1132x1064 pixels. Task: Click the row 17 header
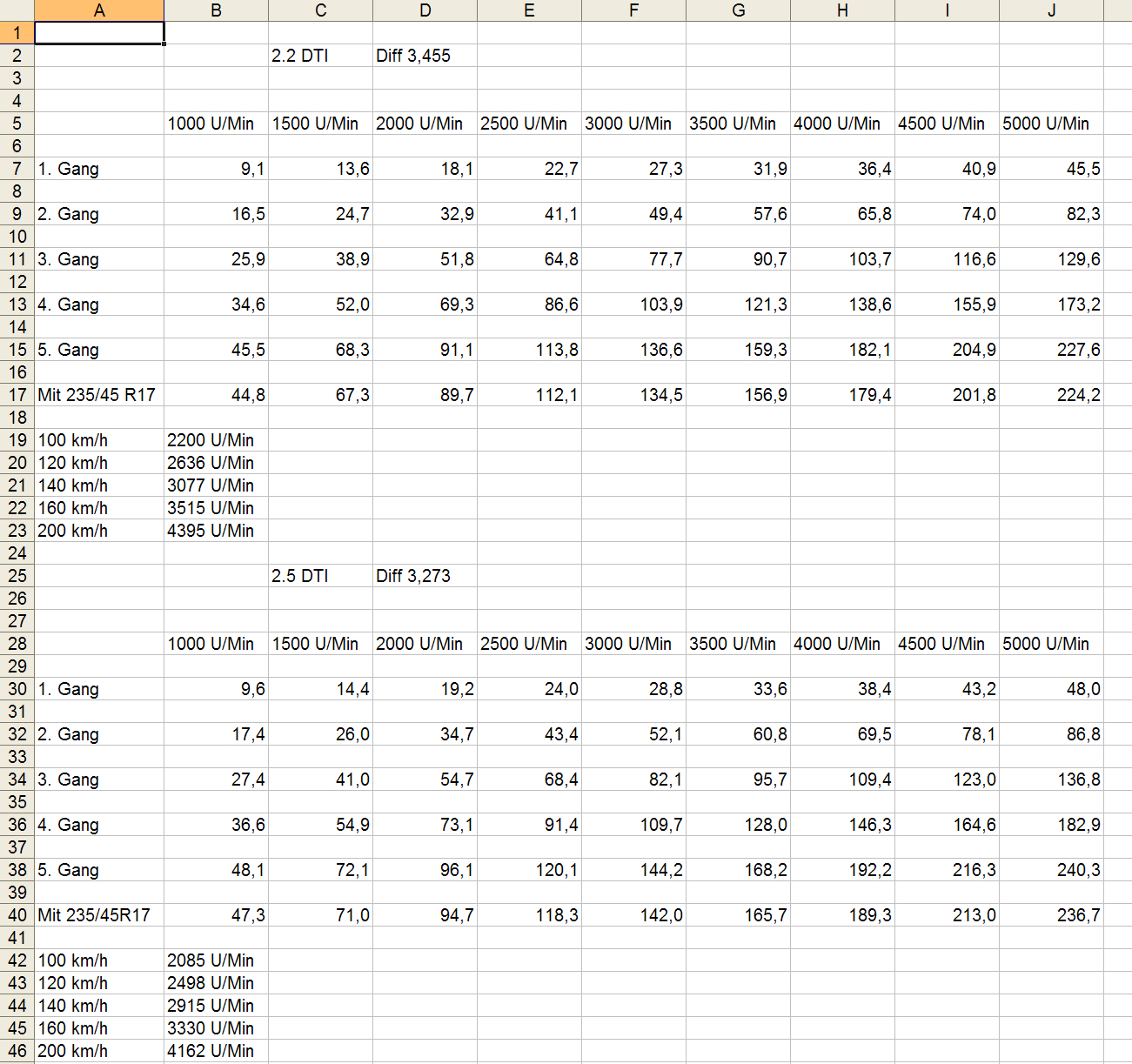point(17,395)
